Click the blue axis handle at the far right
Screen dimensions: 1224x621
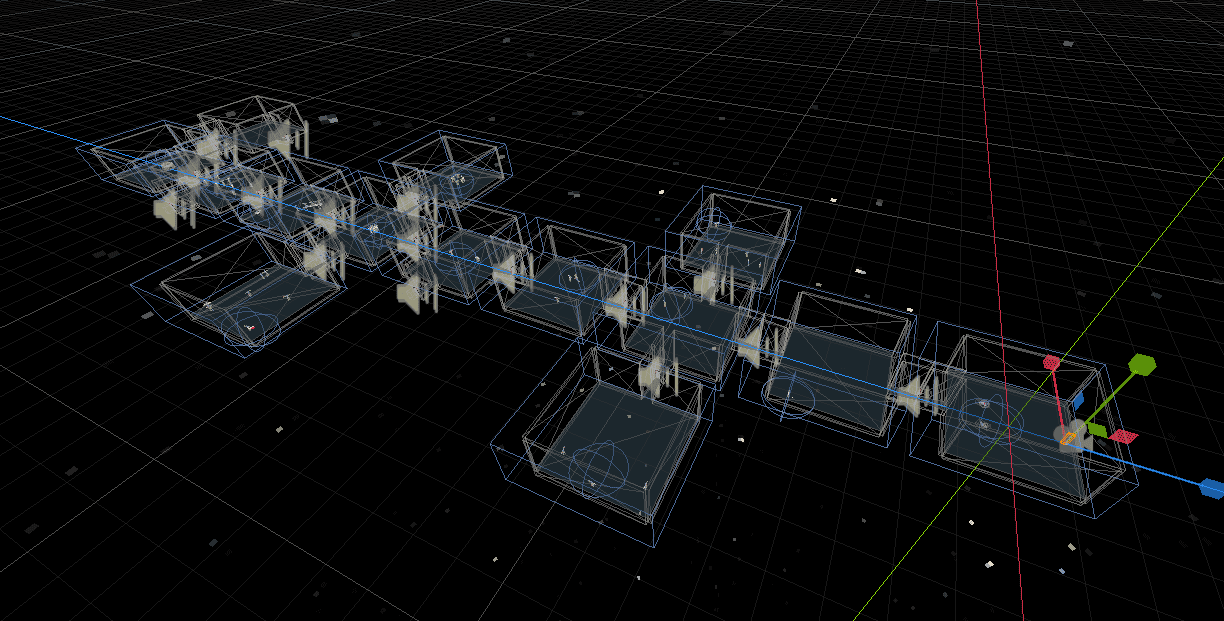point(1211,488)
